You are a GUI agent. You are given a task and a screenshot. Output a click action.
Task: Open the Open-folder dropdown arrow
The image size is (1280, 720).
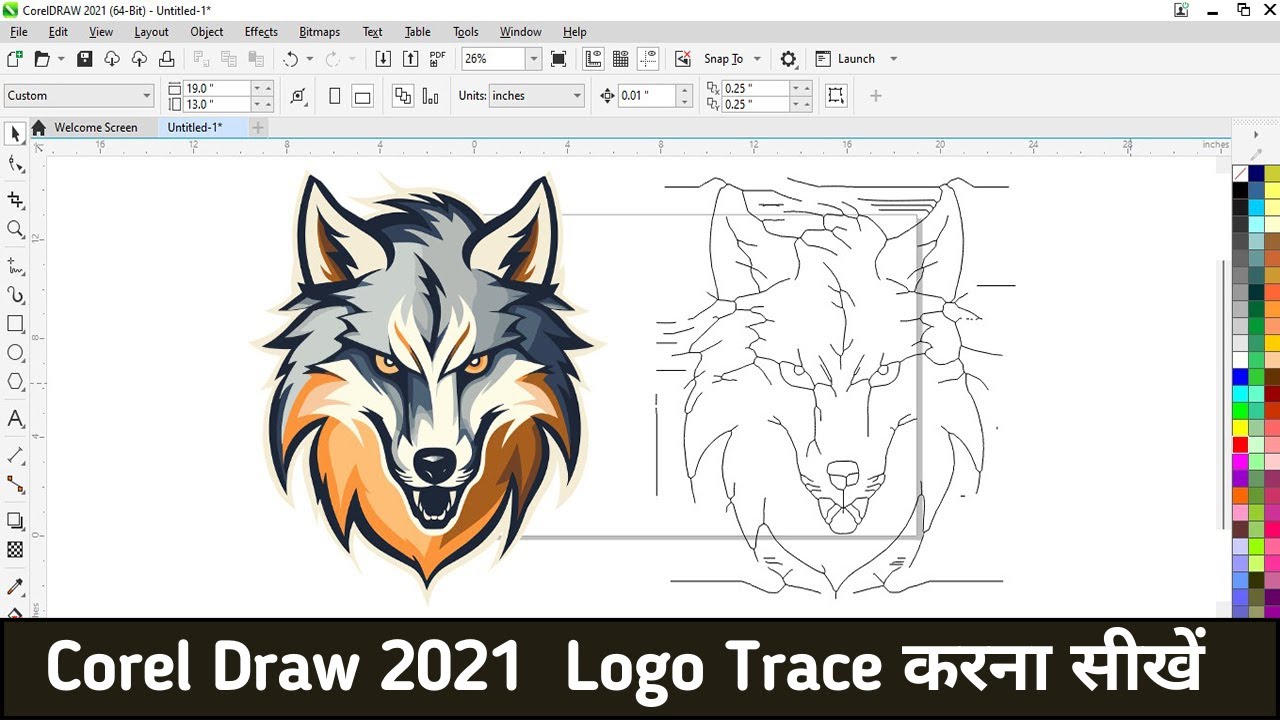[61, 59]
